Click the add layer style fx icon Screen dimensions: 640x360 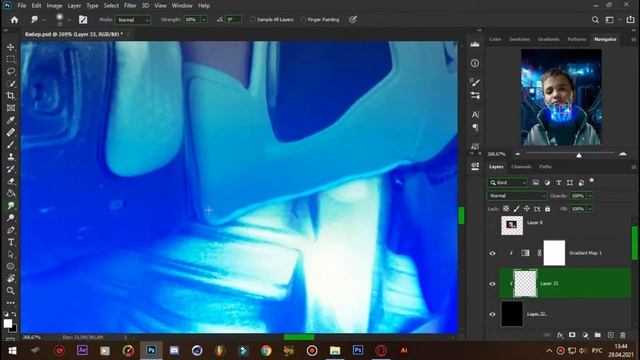point(560,335)
